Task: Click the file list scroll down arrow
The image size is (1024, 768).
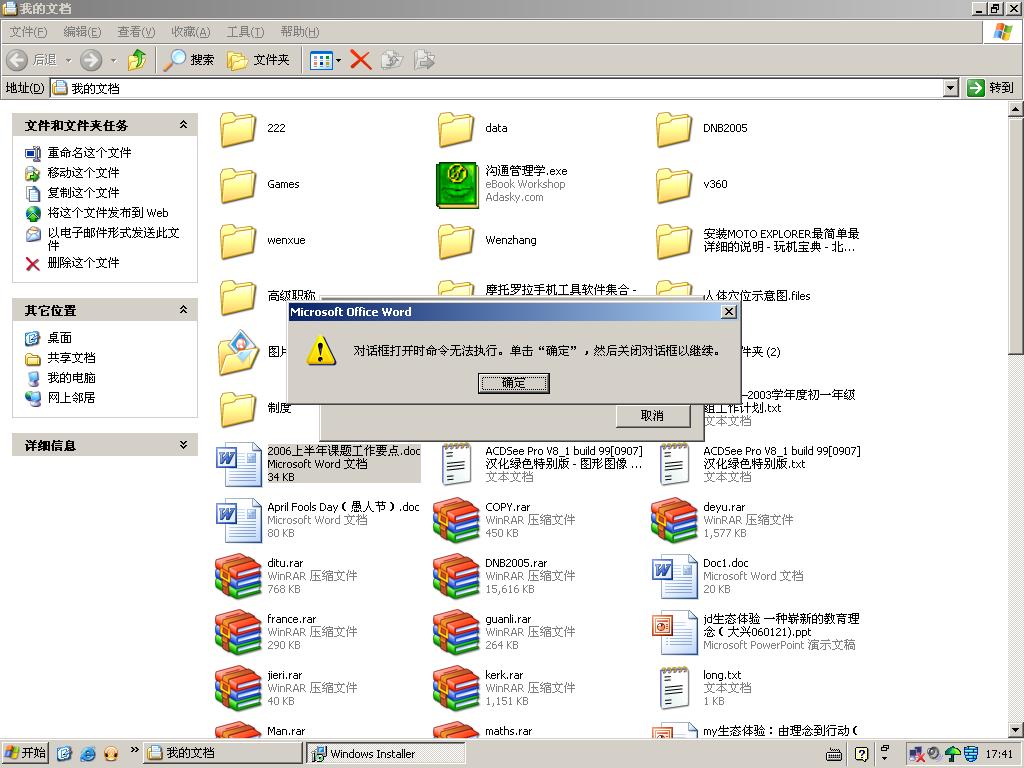Action: coord(1016,730)
